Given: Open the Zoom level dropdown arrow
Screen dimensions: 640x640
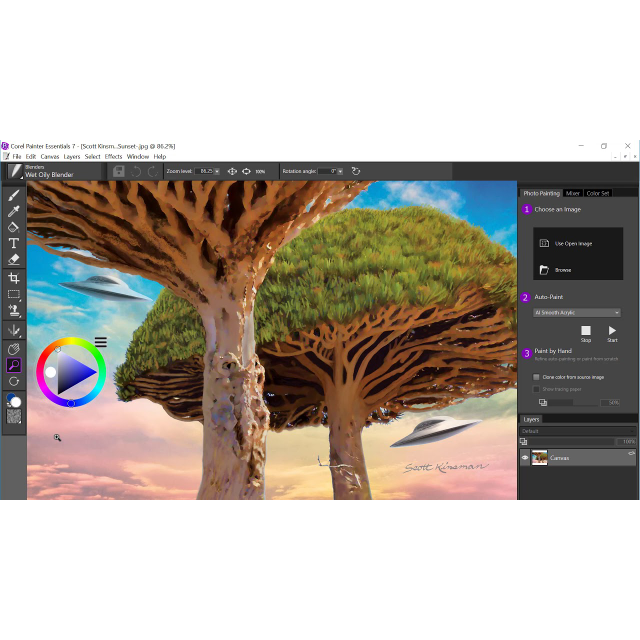Looking at the screenshot, I should click(217, 171).
